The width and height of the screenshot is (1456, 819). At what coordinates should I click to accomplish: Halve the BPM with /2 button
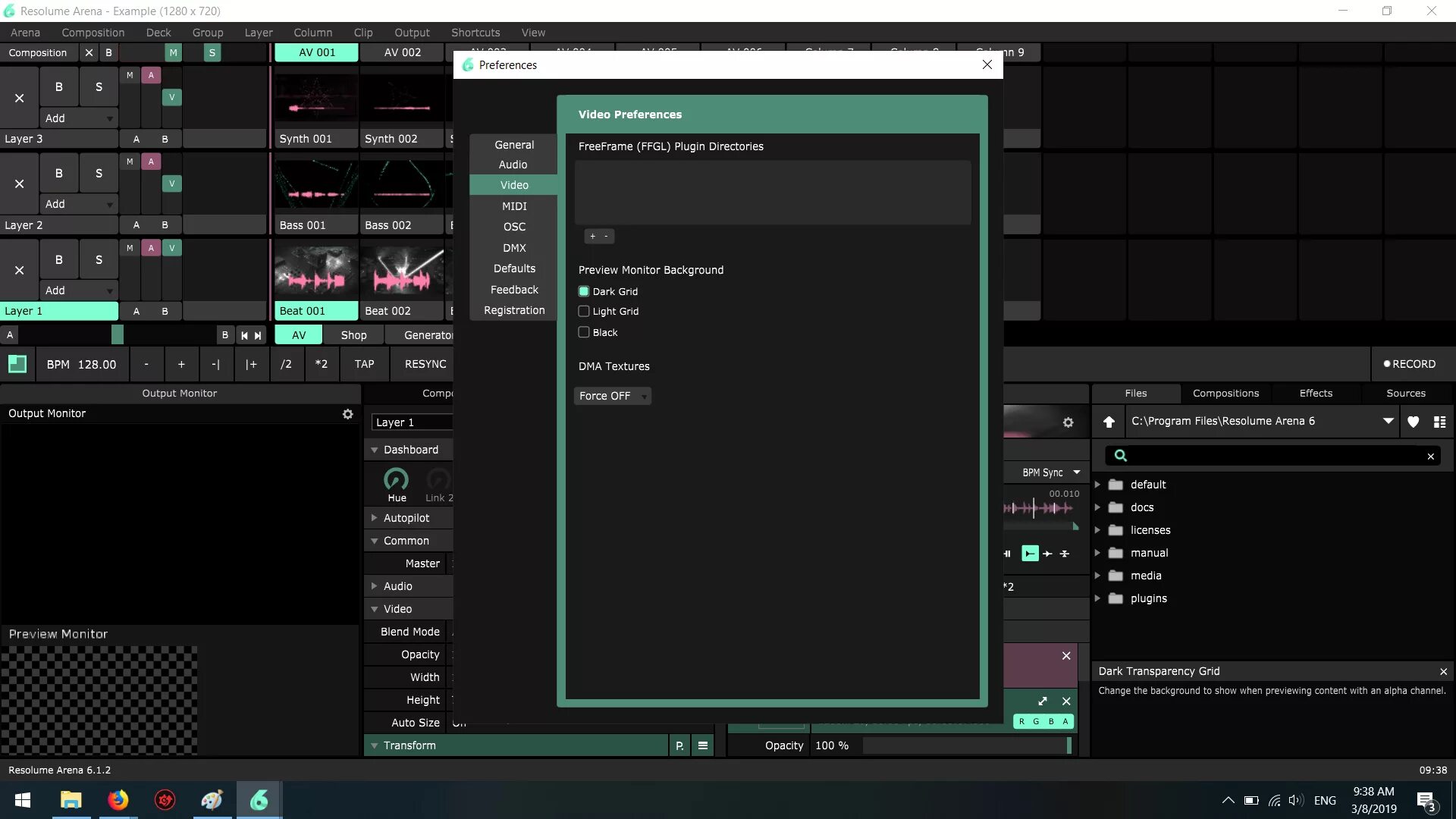(x=286, y=364)
